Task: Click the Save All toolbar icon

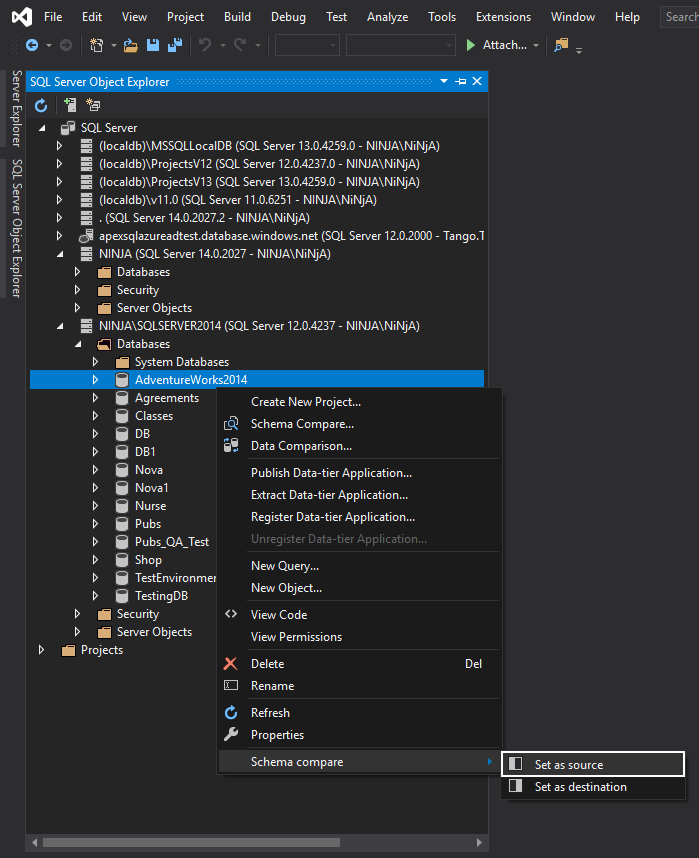Action: tap(175, 45)
